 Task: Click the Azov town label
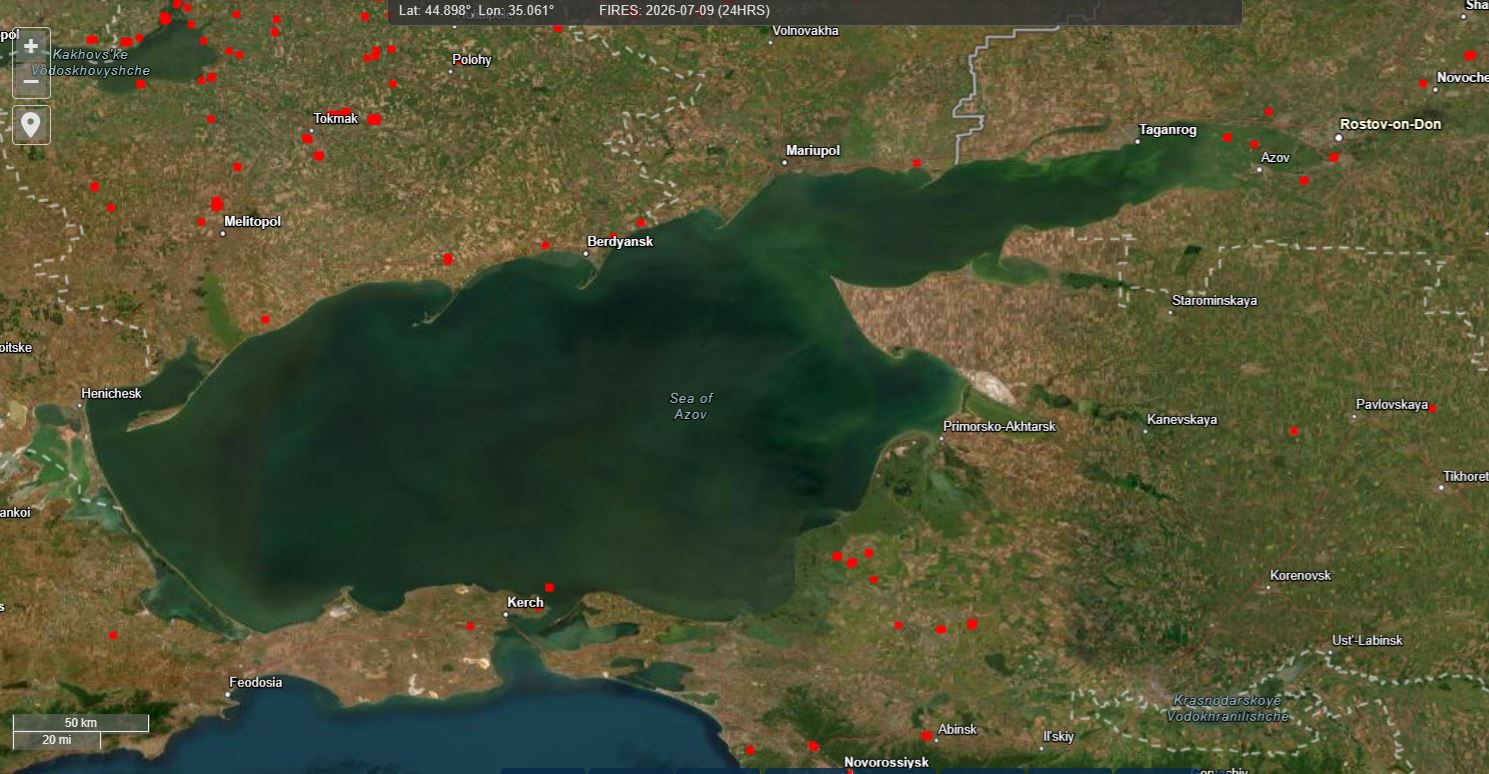(1275, 157)
